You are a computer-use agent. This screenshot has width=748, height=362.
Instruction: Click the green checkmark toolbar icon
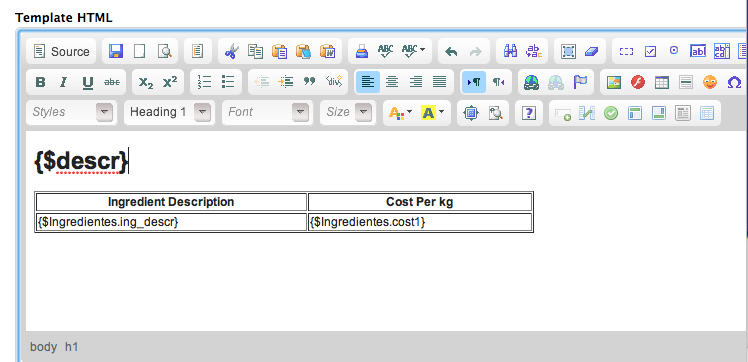[x=611, y=113]
